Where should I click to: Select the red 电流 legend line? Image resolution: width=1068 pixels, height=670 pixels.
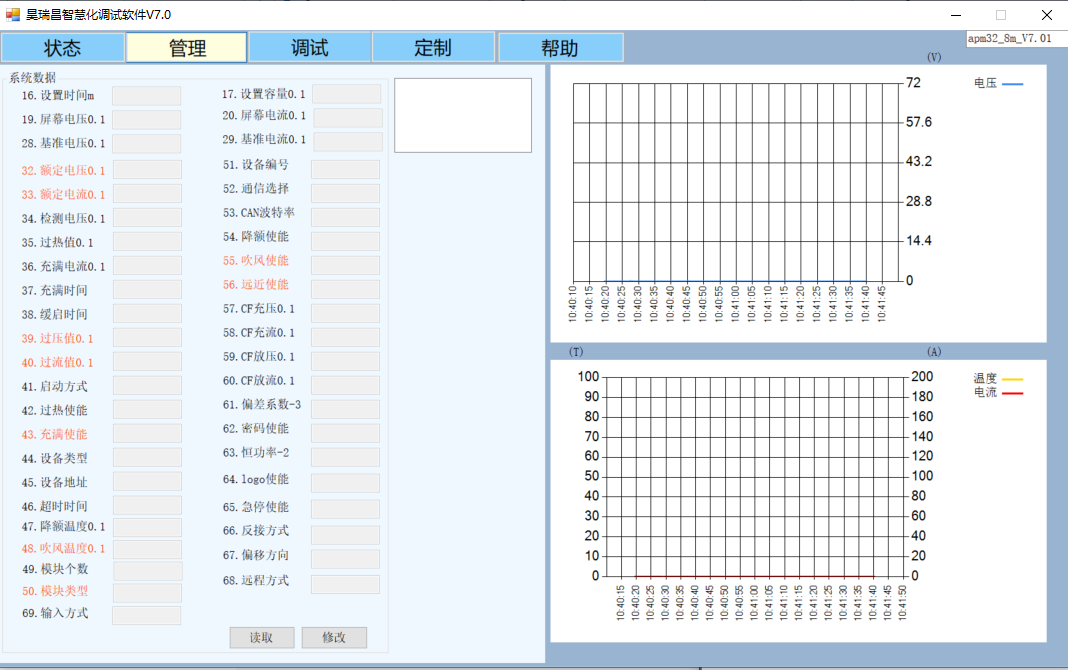pyautogui.click(x=1012, y=393)
